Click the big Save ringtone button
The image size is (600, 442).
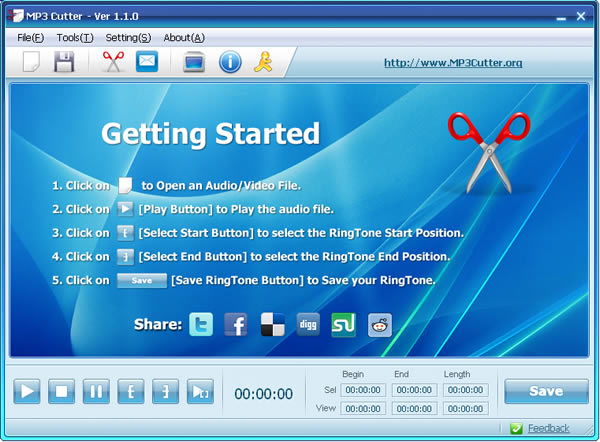(546, 391)
